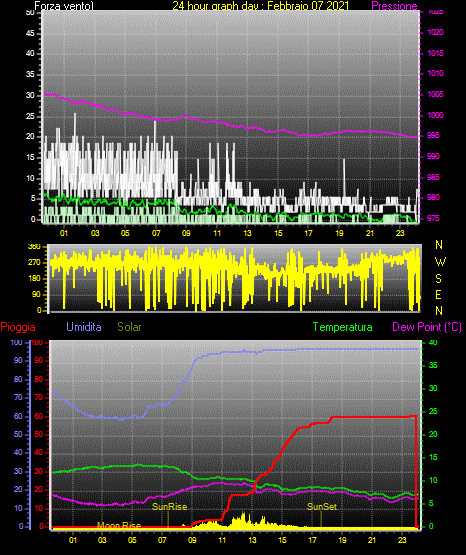The width and height of the screenshot is (466, 555).
Task: Click hour '17' on top graph axis
Action: [309, 233]
